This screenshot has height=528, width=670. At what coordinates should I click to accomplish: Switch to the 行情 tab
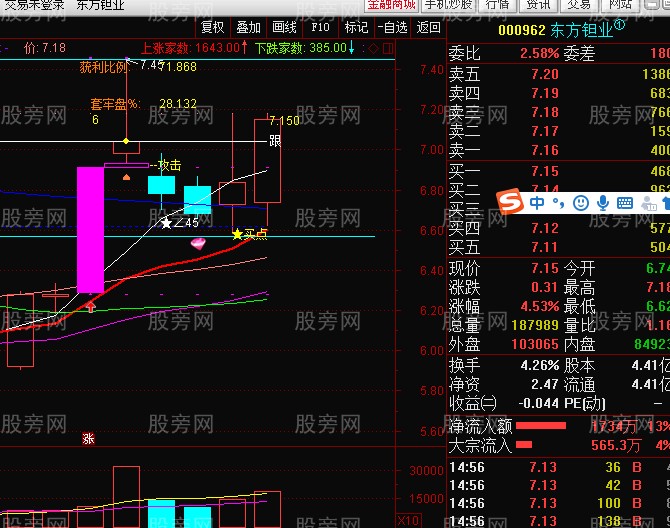pyautogui.click(x=498, y=5)
